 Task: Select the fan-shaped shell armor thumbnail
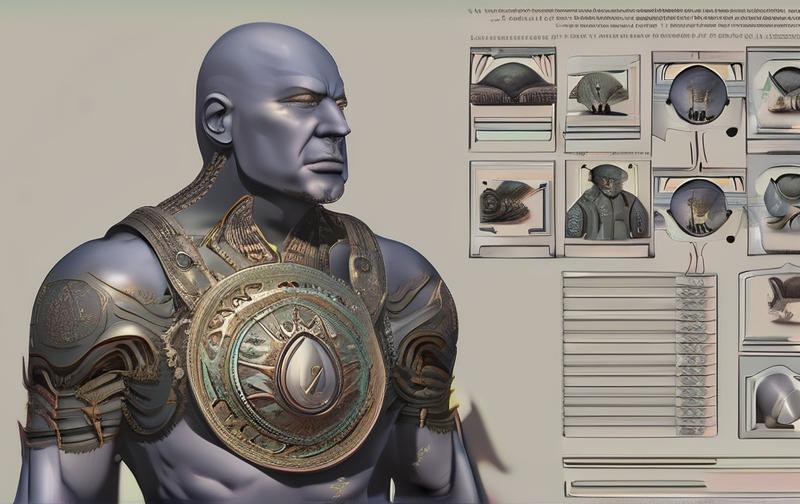point(603,95)
